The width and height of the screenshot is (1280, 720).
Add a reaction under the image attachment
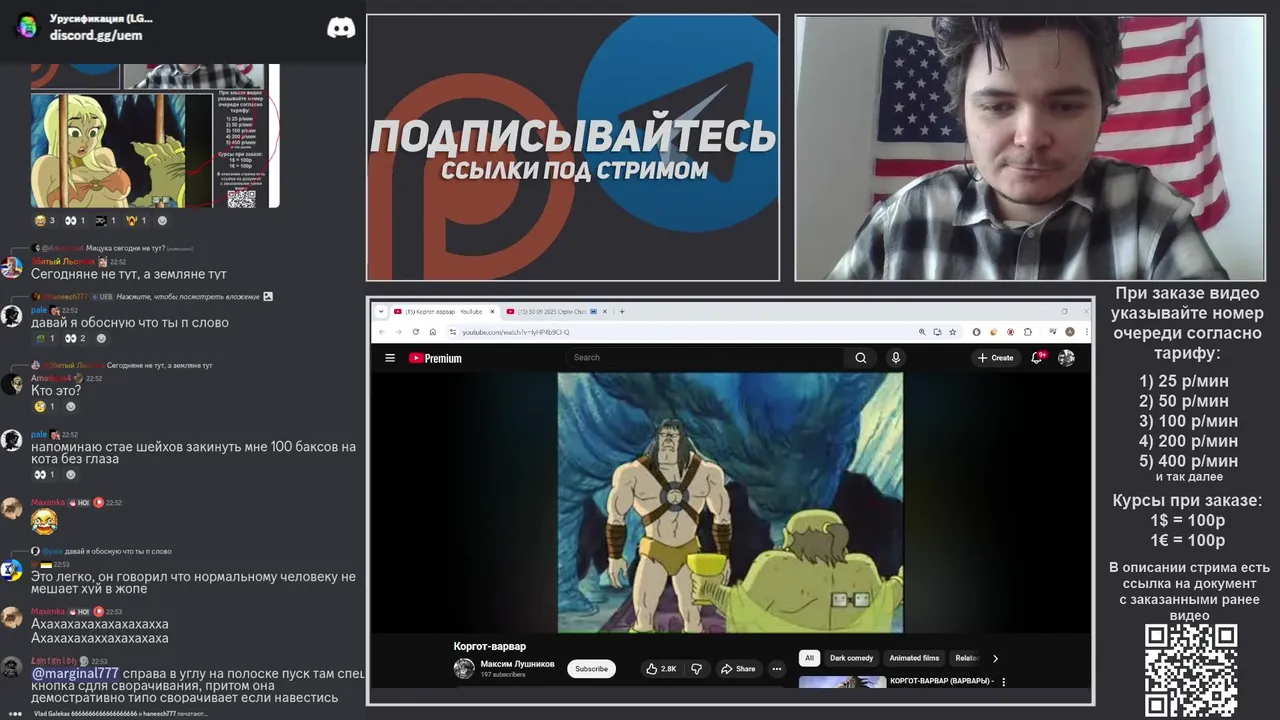coord(162,221)
